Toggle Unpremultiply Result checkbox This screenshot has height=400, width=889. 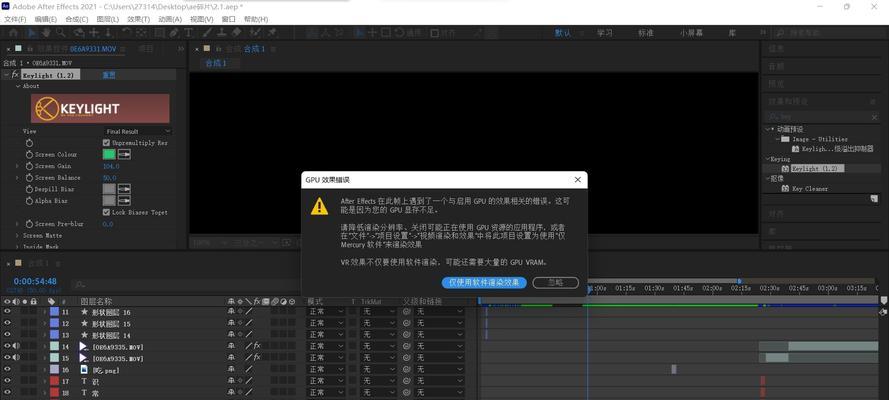[106, 143]
